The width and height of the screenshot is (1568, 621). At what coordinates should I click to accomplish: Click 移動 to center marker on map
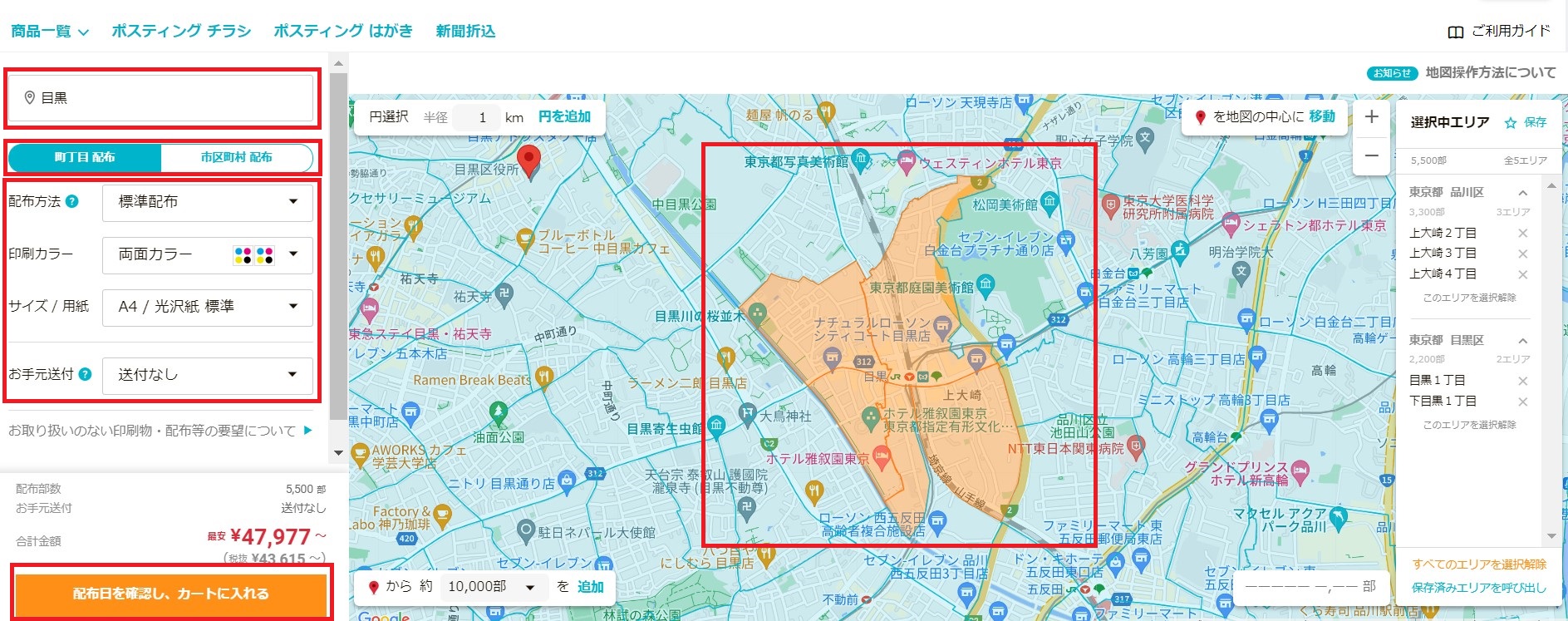tap(1322, 117)
